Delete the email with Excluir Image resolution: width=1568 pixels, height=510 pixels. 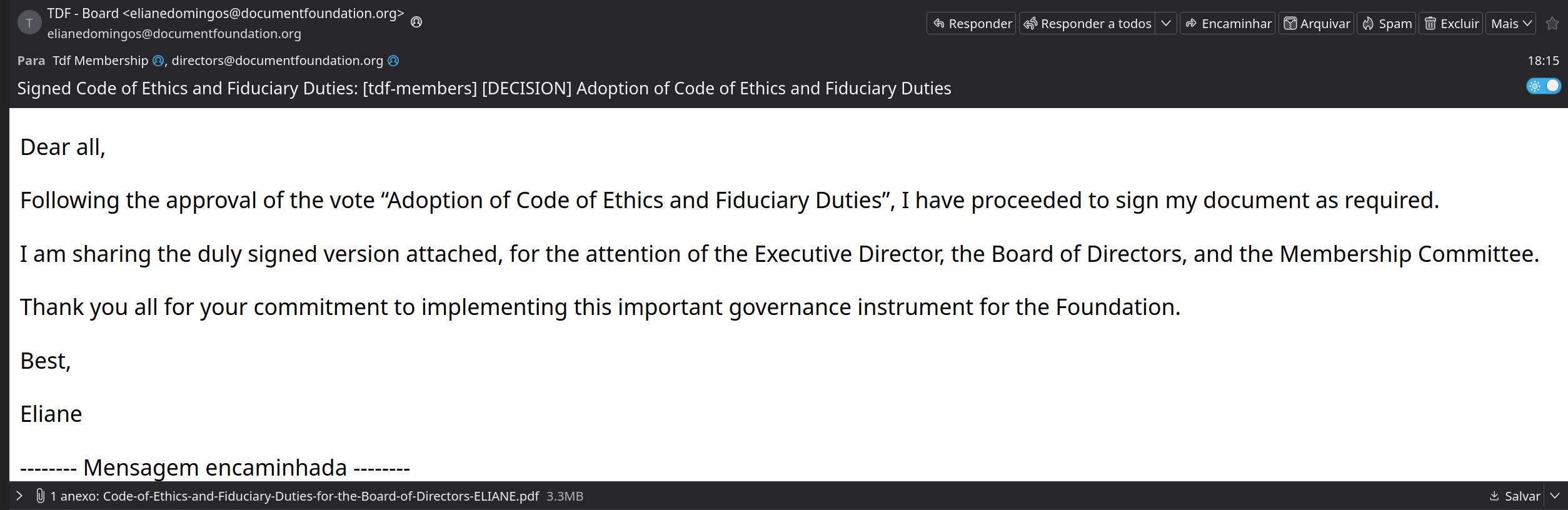[x=1451, y=24]
